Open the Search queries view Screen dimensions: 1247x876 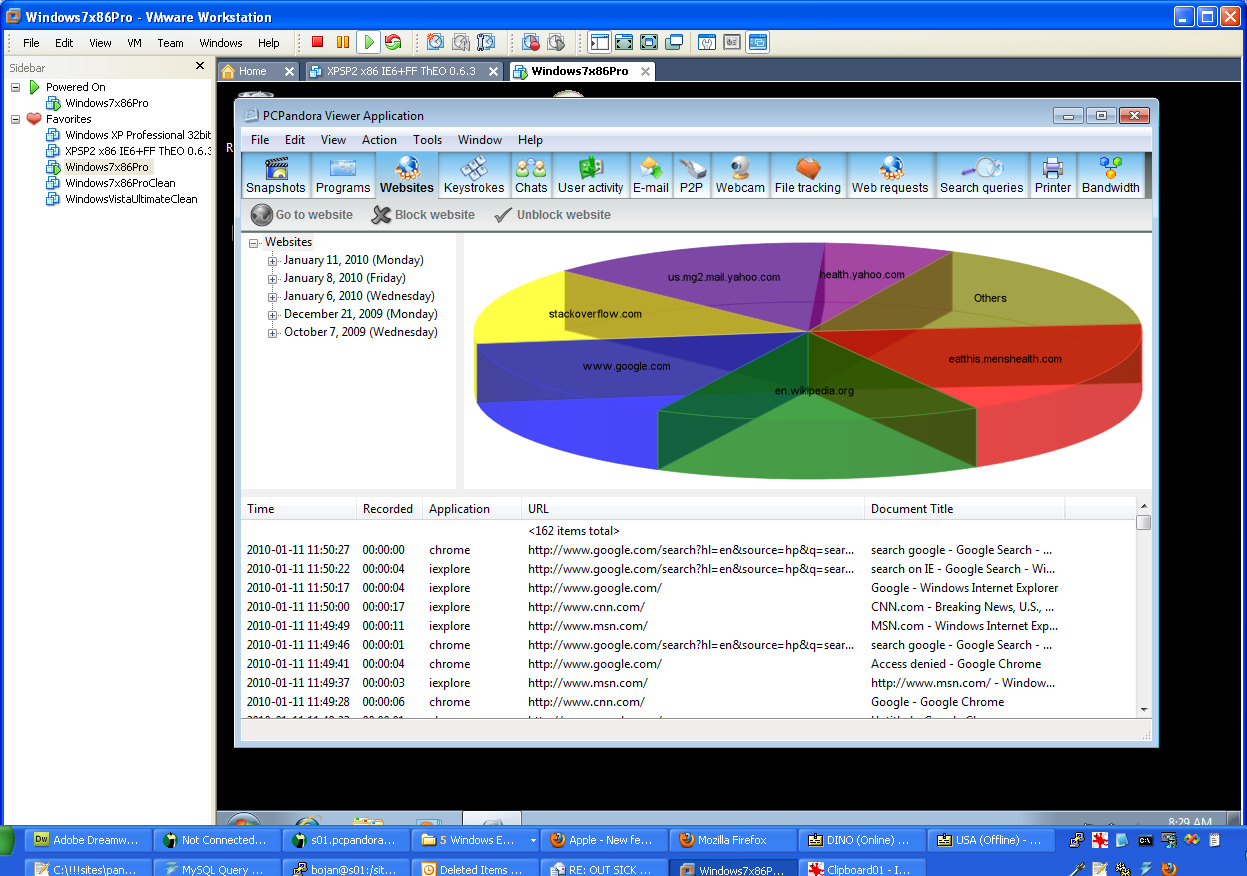982,175
